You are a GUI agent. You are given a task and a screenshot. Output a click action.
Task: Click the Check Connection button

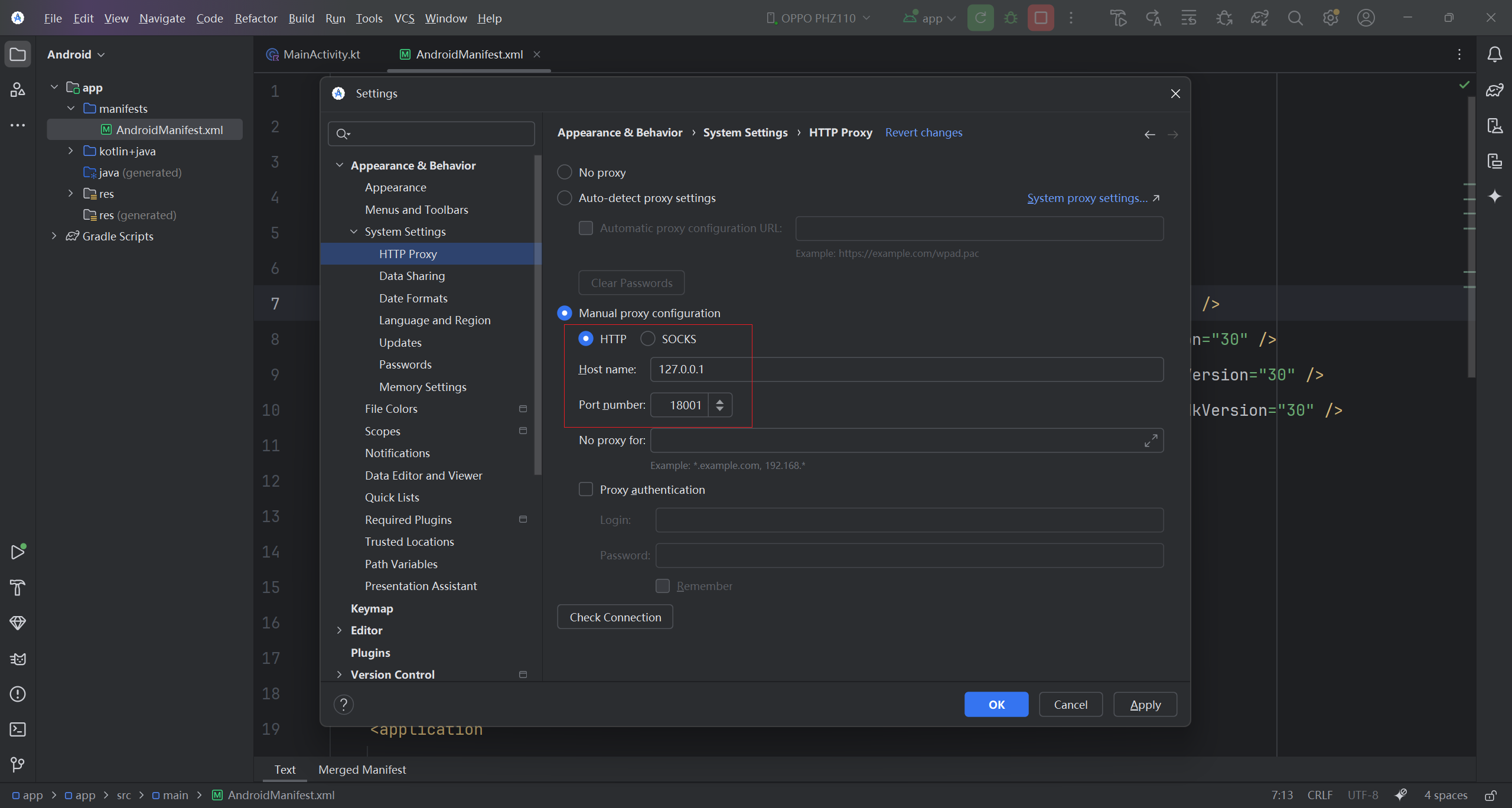tap(615, 617)
